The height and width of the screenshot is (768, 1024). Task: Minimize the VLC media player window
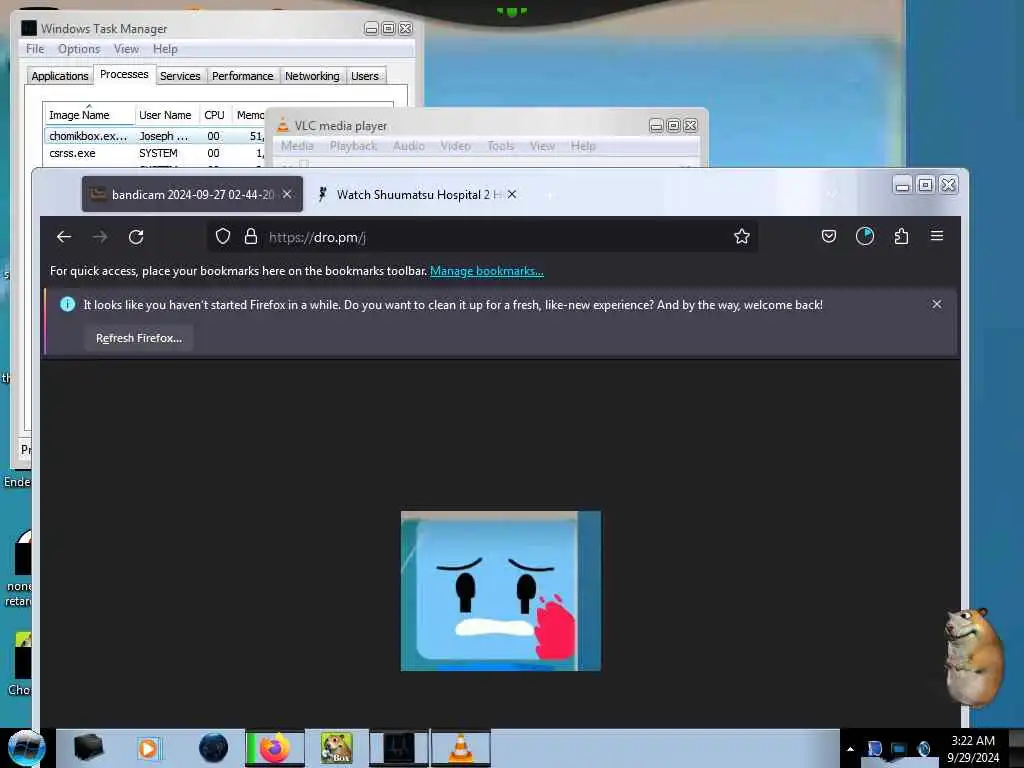coord(656,125)
